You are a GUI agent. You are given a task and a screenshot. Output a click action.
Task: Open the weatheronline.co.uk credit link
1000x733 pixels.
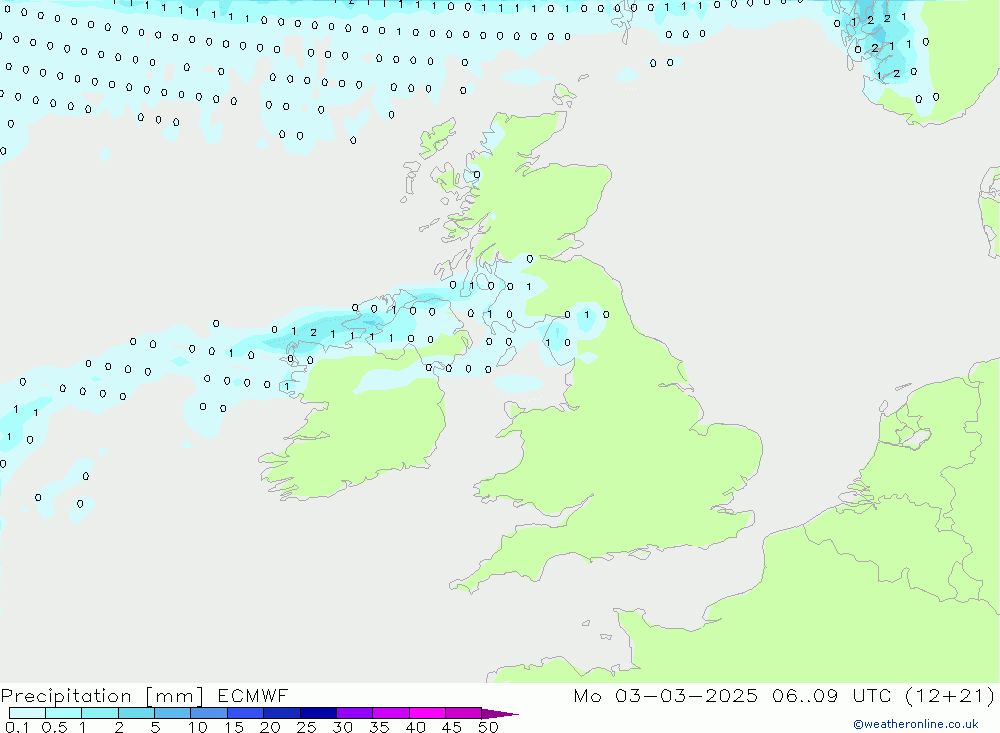[916, 724]
